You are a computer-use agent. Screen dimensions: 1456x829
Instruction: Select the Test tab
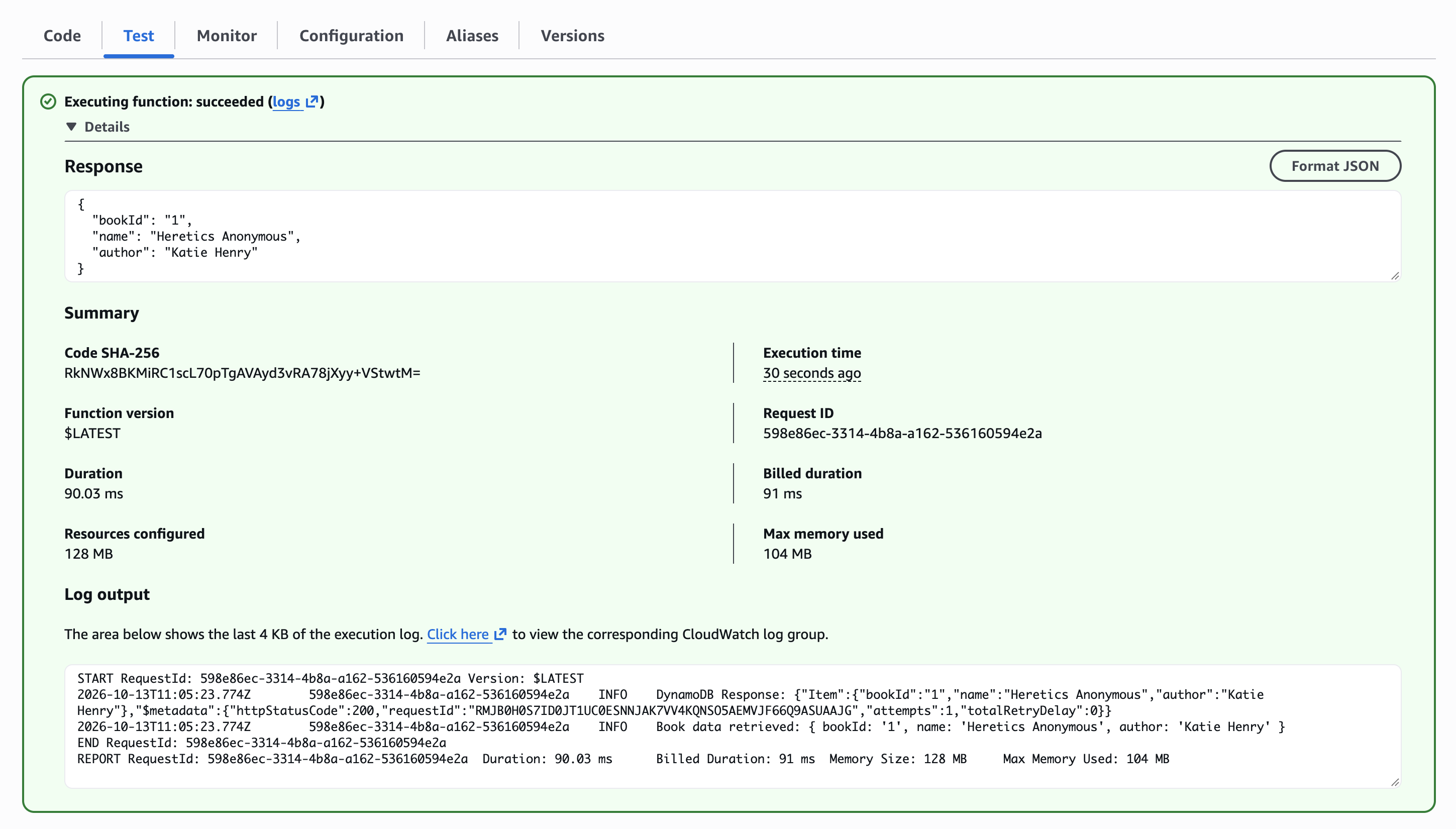coord(138,35)
